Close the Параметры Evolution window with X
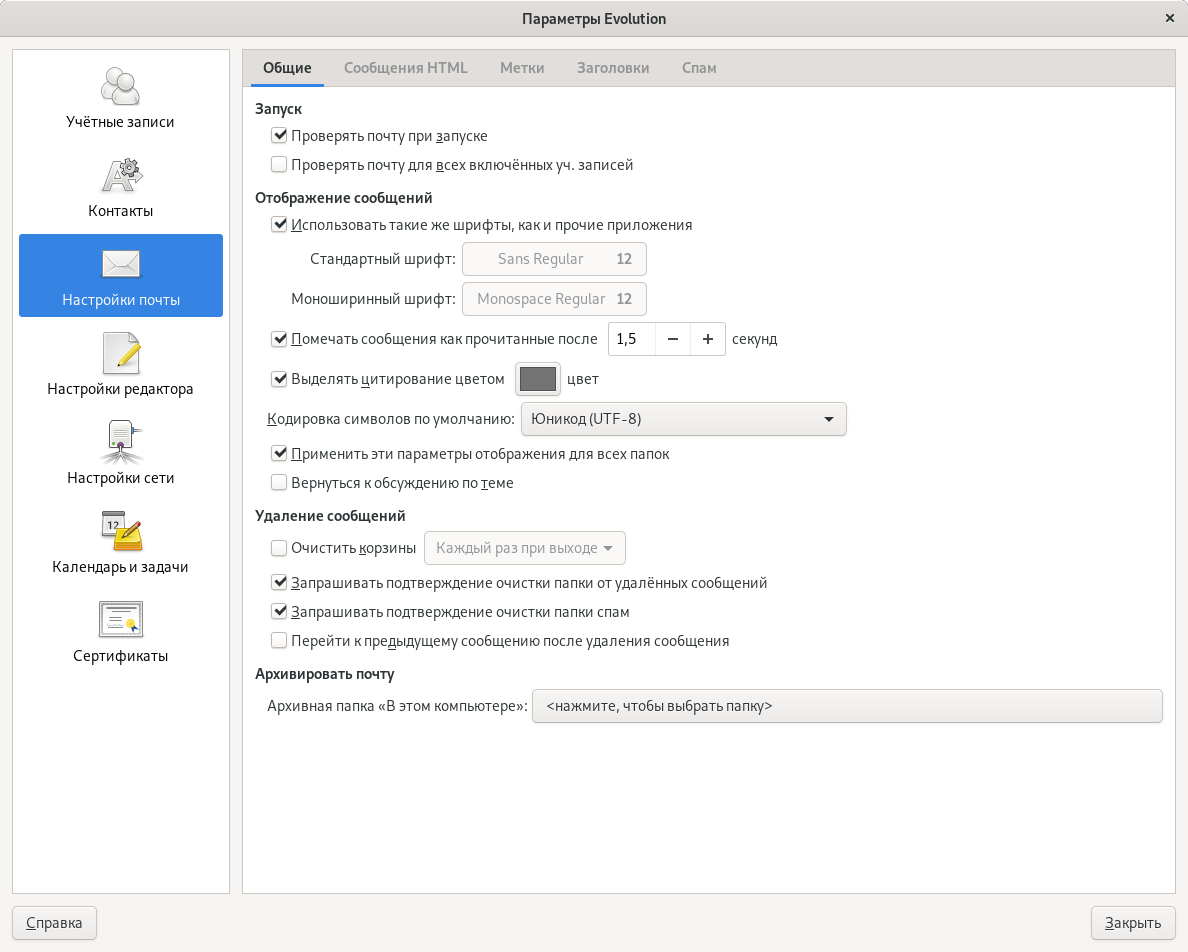1188x952 pixels. coord(1169,18)
